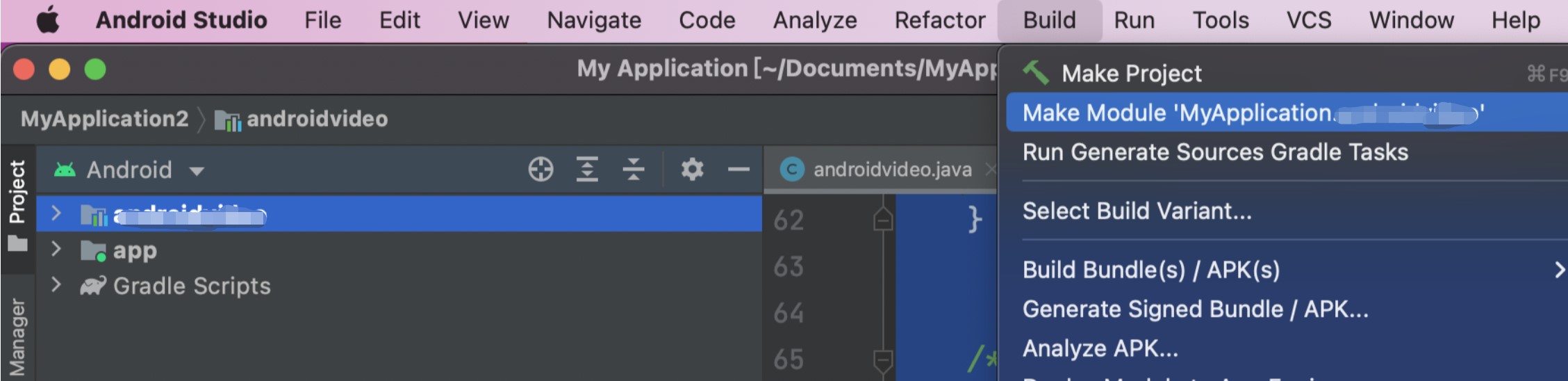Open project view gear options
The image size is (1568, 381).
tap(692, 169)
